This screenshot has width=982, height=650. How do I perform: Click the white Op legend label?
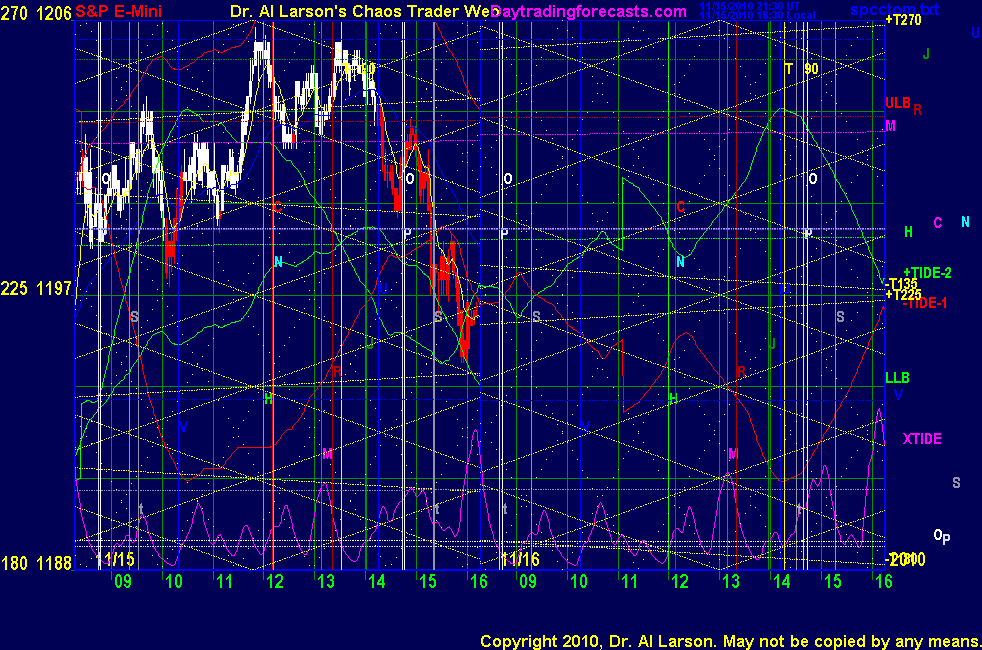(942, 535)
